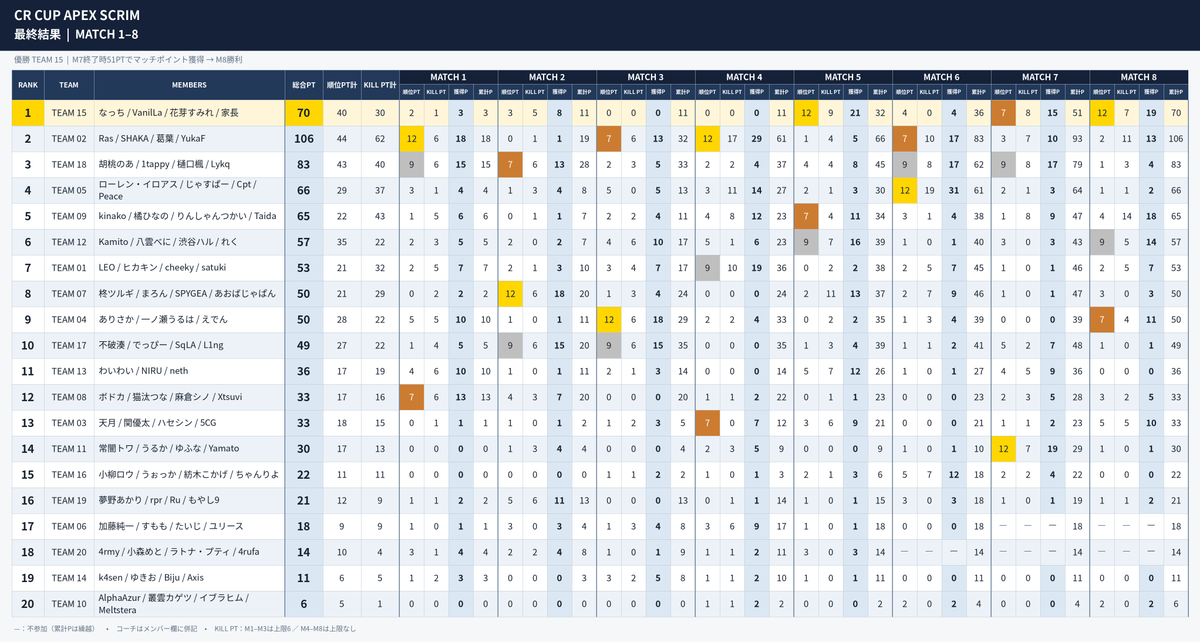Click the TEAM 13 name cell
Viewport: 1200px width, 642px height.
pyautogui.click(x=69, y=372)
